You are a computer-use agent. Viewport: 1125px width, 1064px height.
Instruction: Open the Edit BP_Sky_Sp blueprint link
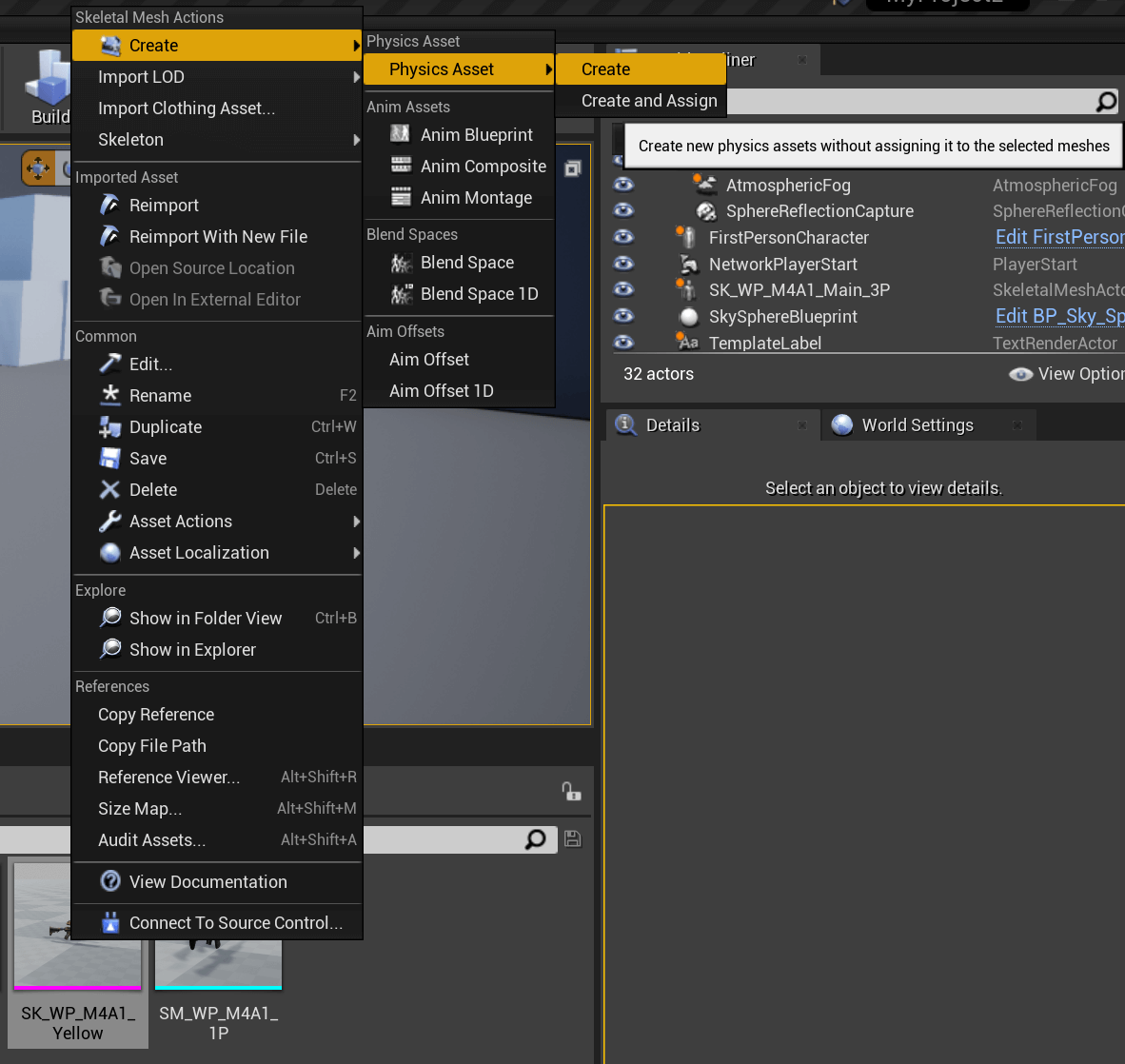(1059, 316)
